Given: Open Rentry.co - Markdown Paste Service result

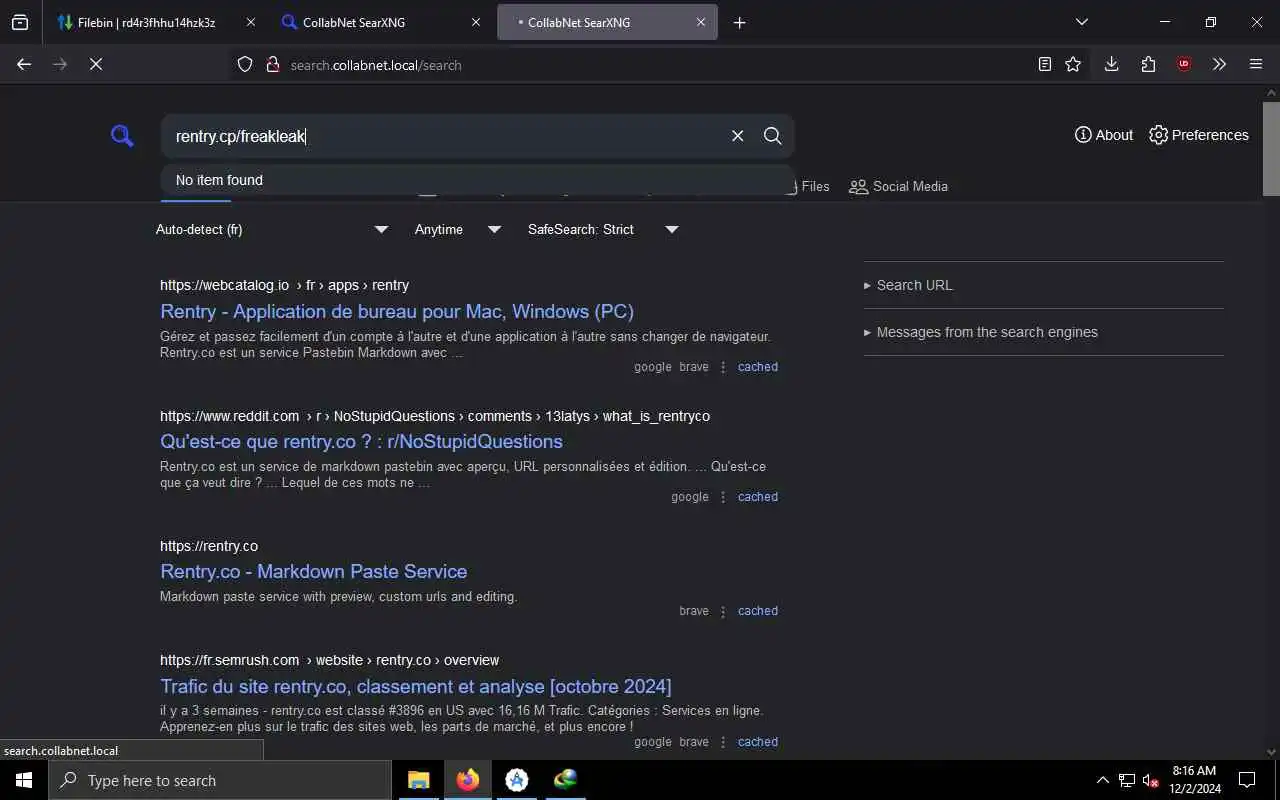Looking at the screenshot, I should tap(314, 571).
